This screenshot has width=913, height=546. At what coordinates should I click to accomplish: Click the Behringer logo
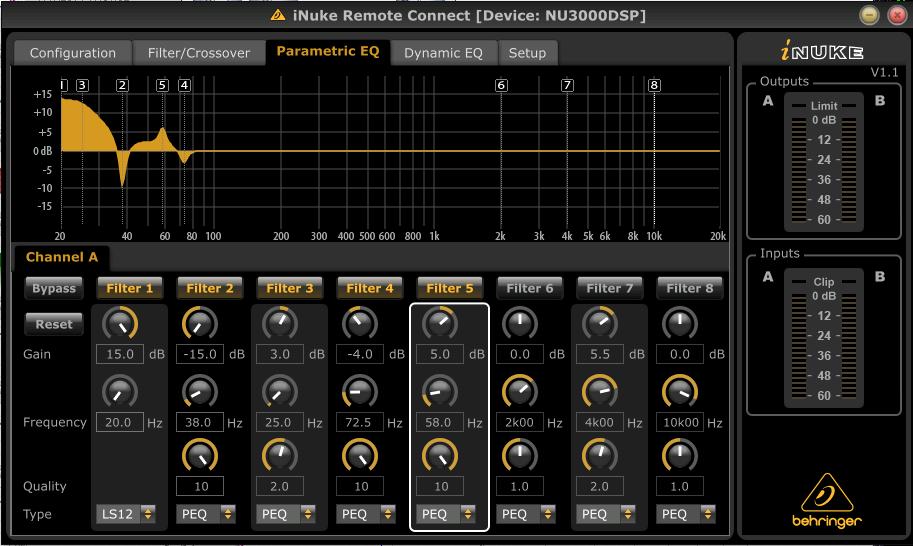point(824,499)
